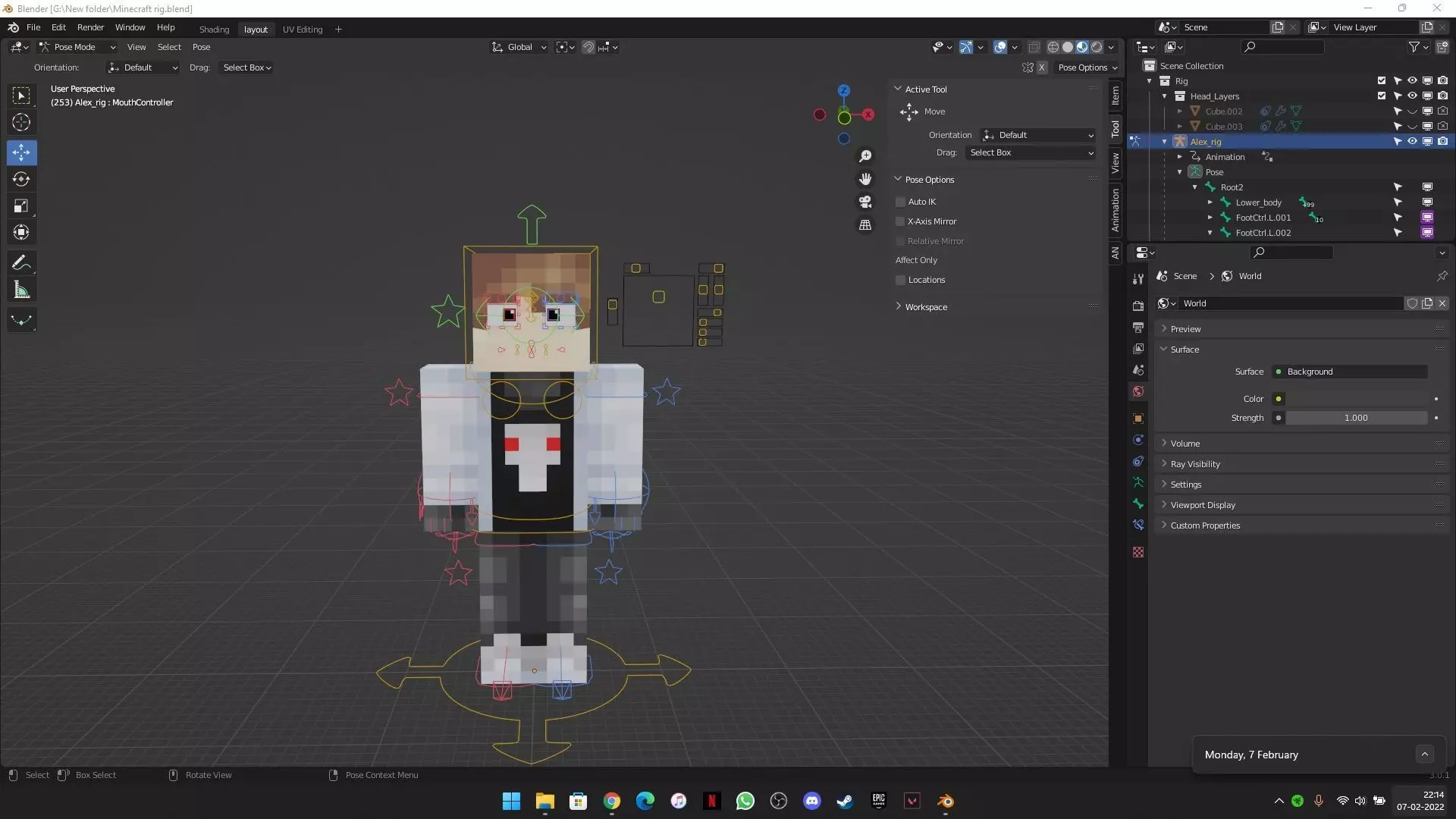
Task: Select the Measure tool
Action: pyautogui.click(x=21, y=290)
